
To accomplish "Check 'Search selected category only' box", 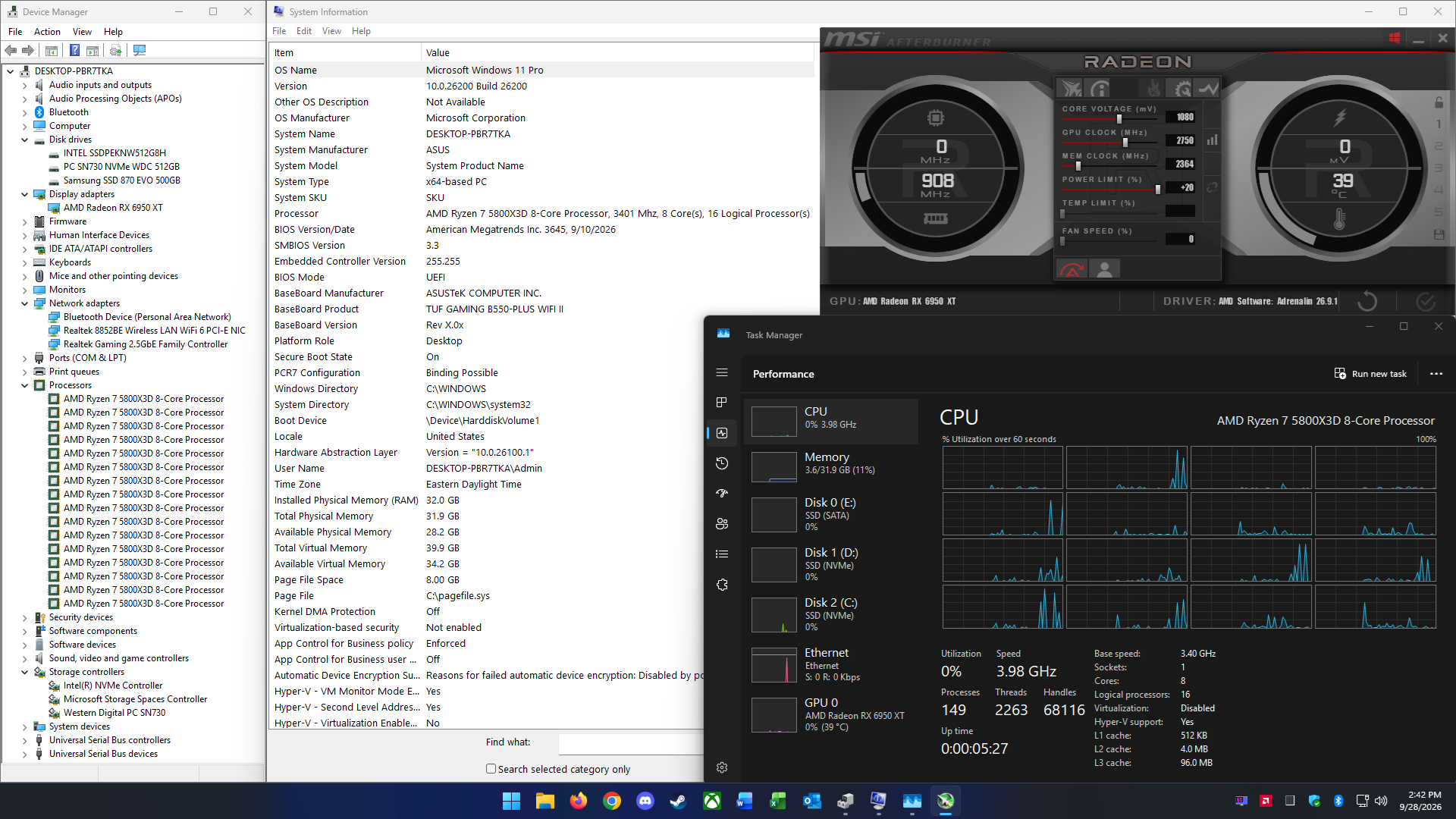I will [x=491, y=769].
